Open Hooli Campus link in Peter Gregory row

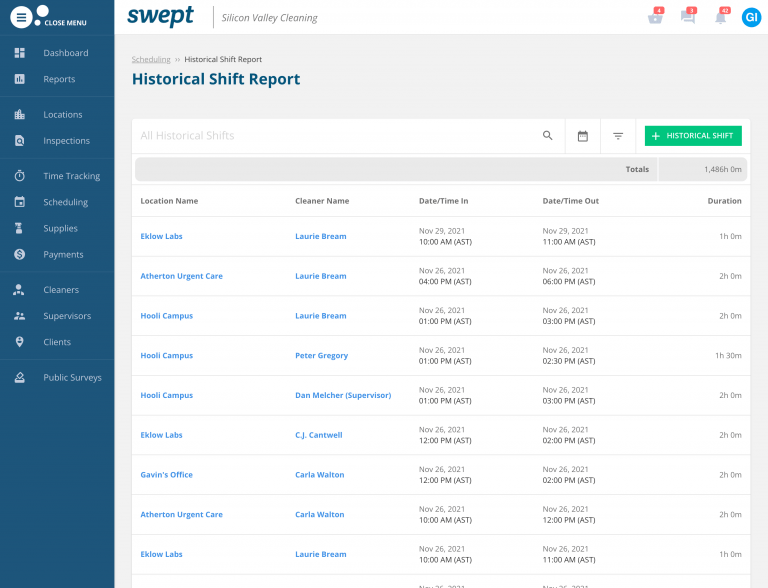167,355
